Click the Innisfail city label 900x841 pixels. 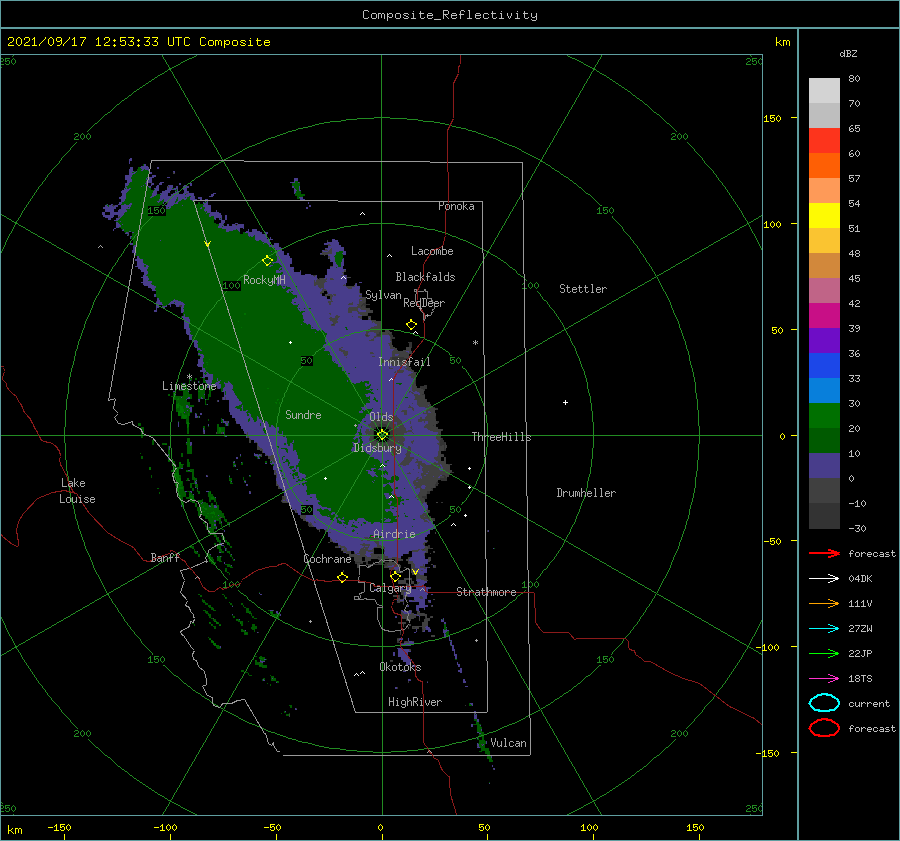point(404,362)
